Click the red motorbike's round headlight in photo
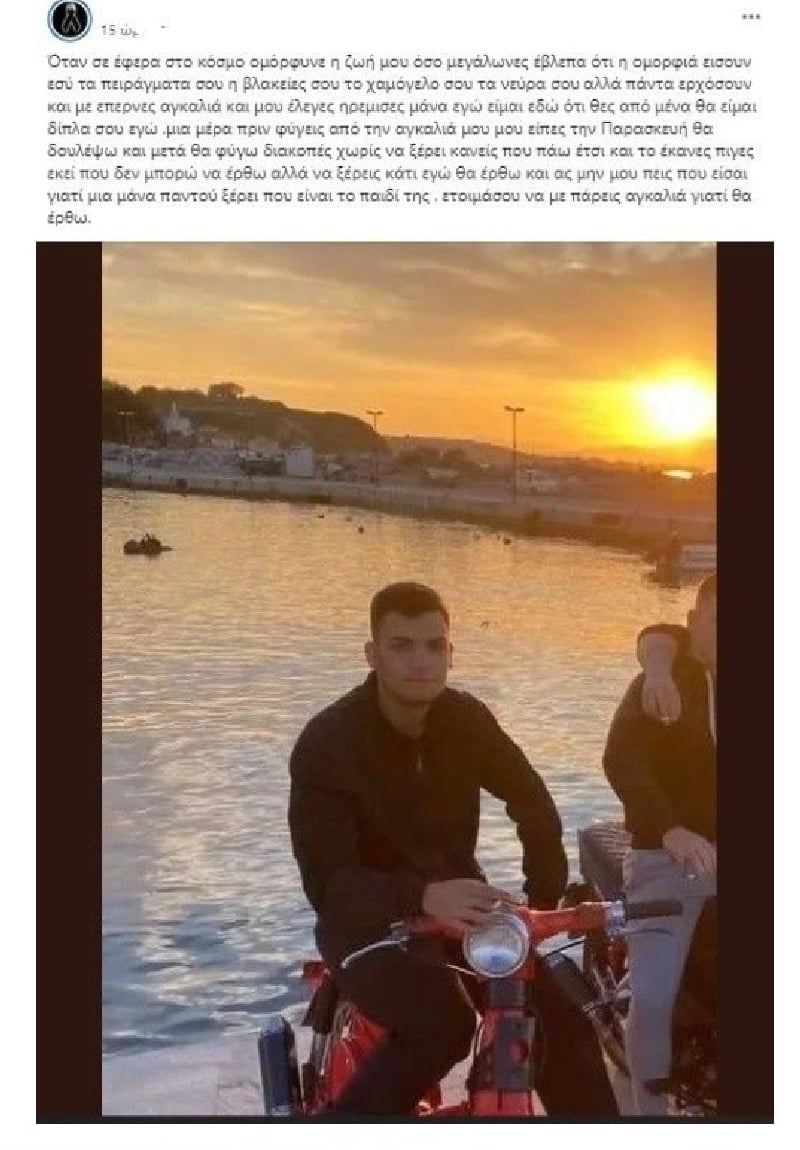This screenshot has height=1150, width=800. point(496,943)
